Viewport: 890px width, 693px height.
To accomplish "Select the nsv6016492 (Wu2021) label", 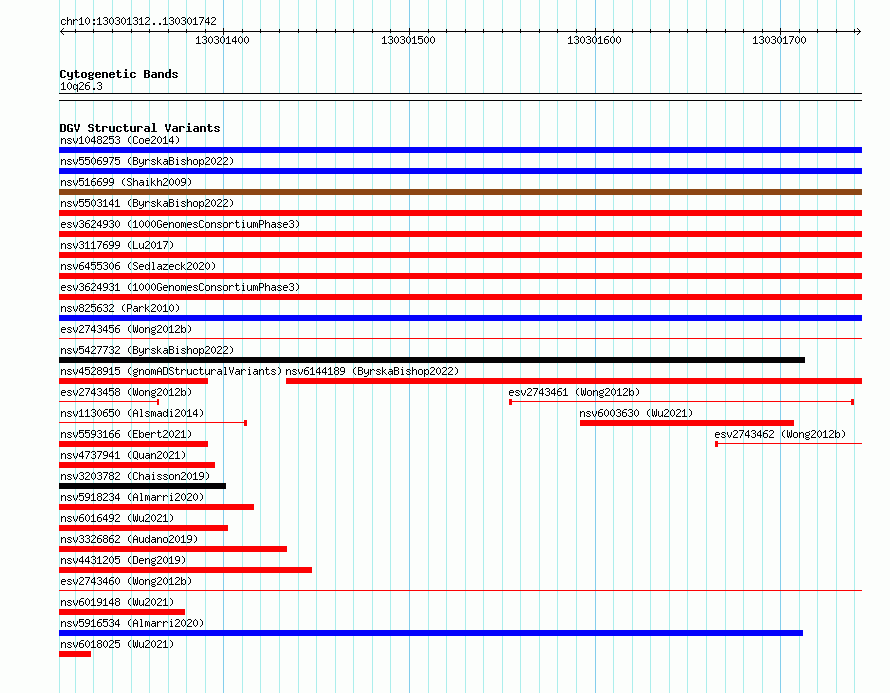I will tap(117, 518).
